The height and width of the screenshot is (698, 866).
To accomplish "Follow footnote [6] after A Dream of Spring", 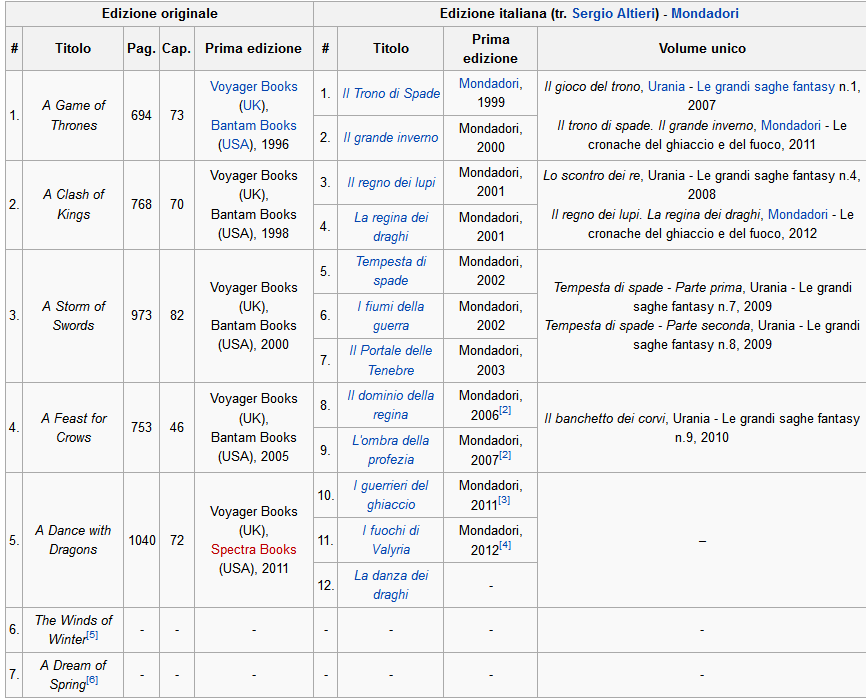I will click(x=92, y=680).
